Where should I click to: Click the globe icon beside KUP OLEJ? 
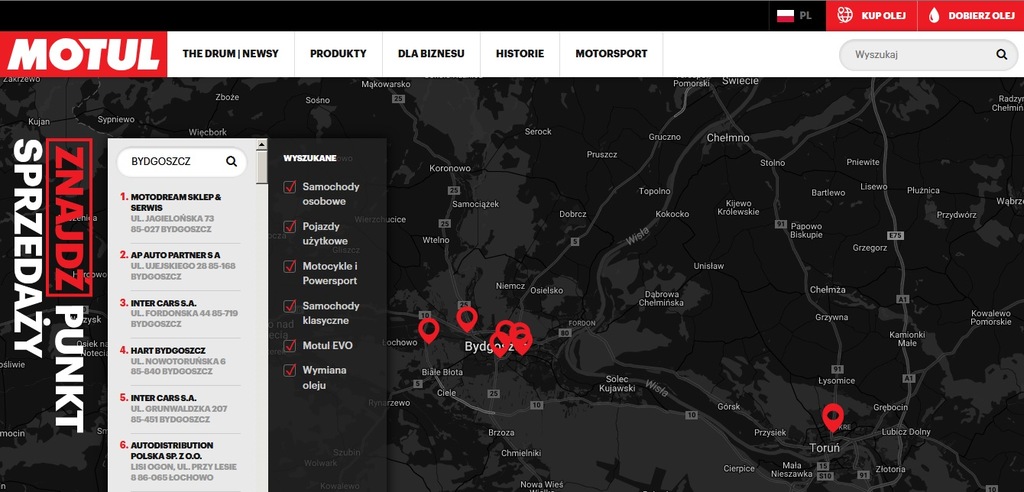point(845,16)
